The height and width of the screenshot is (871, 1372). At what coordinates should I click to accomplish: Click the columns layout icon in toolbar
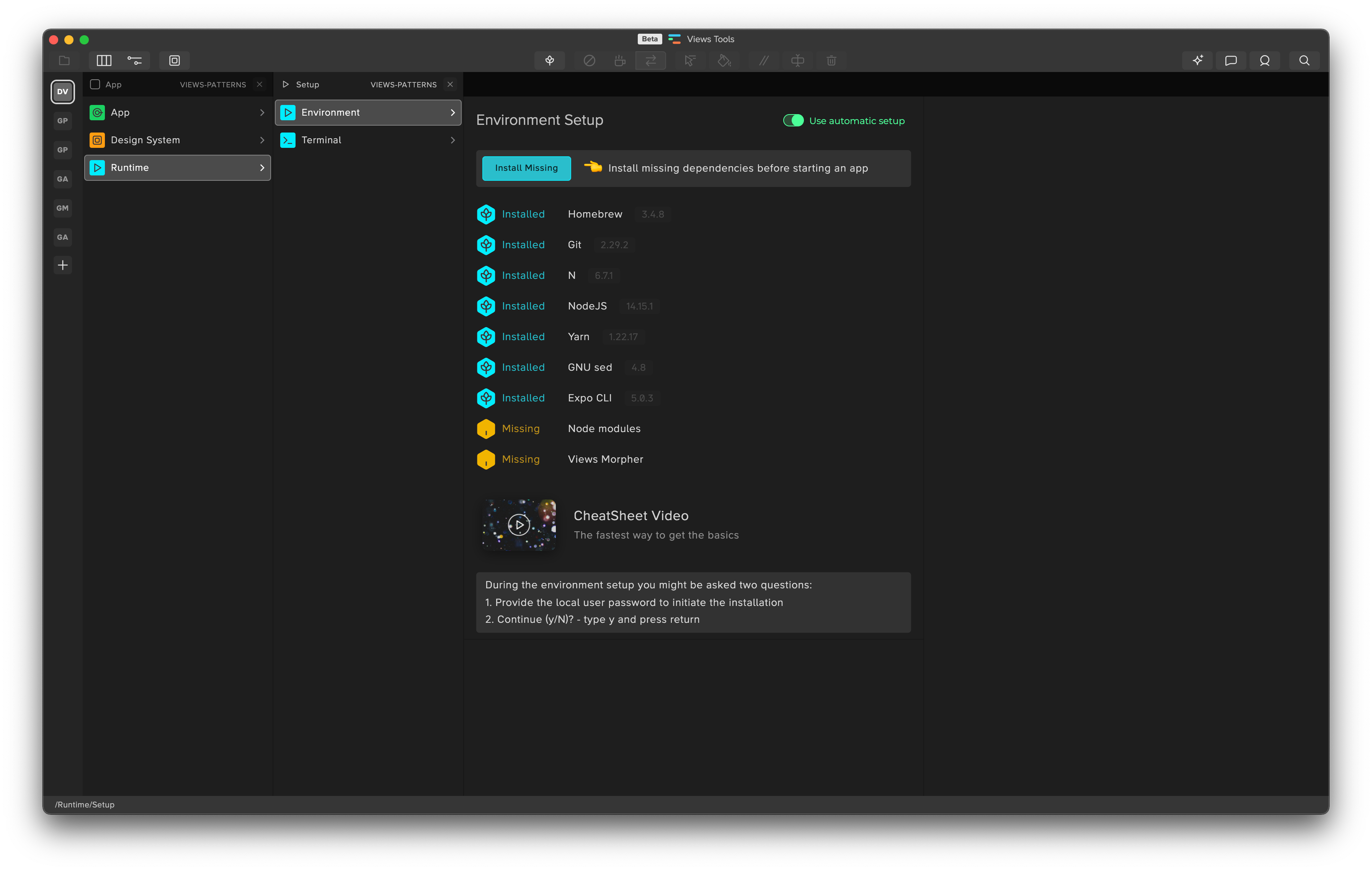point(104,61)
